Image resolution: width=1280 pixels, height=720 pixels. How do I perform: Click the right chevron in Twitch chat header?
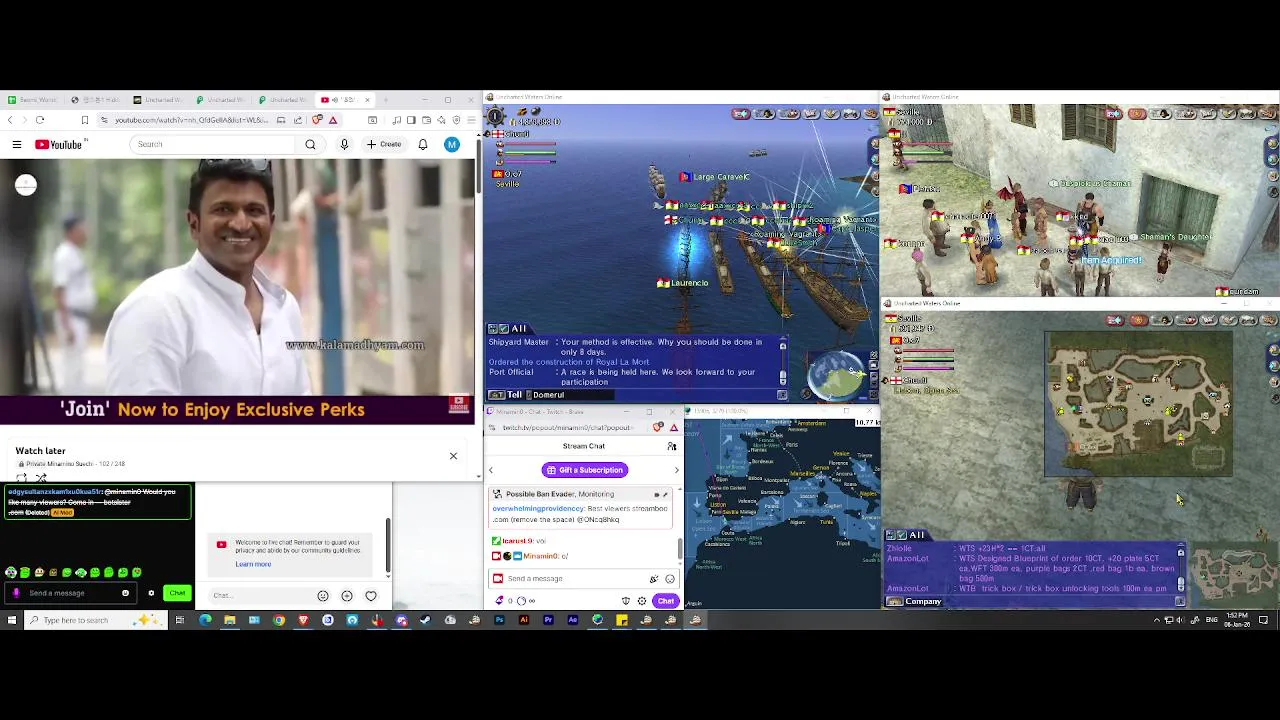click(676, 470)
